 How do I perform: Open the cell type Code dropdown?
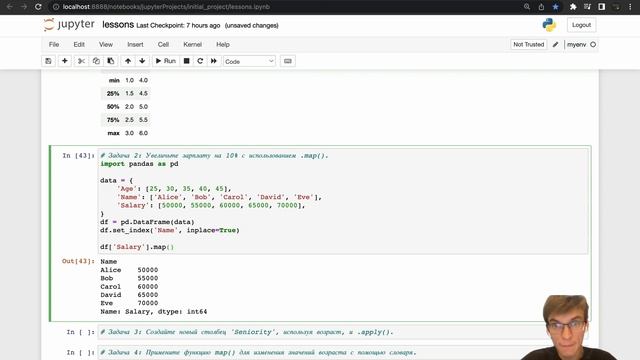pos(249,61)
